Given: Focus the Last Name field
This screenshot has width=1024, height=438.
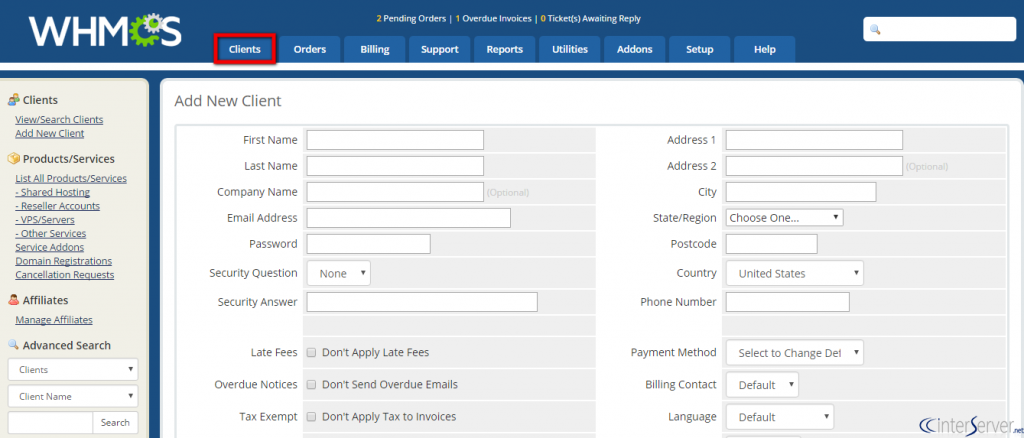Looking at the screenshot, I should [x=395, y=166].
